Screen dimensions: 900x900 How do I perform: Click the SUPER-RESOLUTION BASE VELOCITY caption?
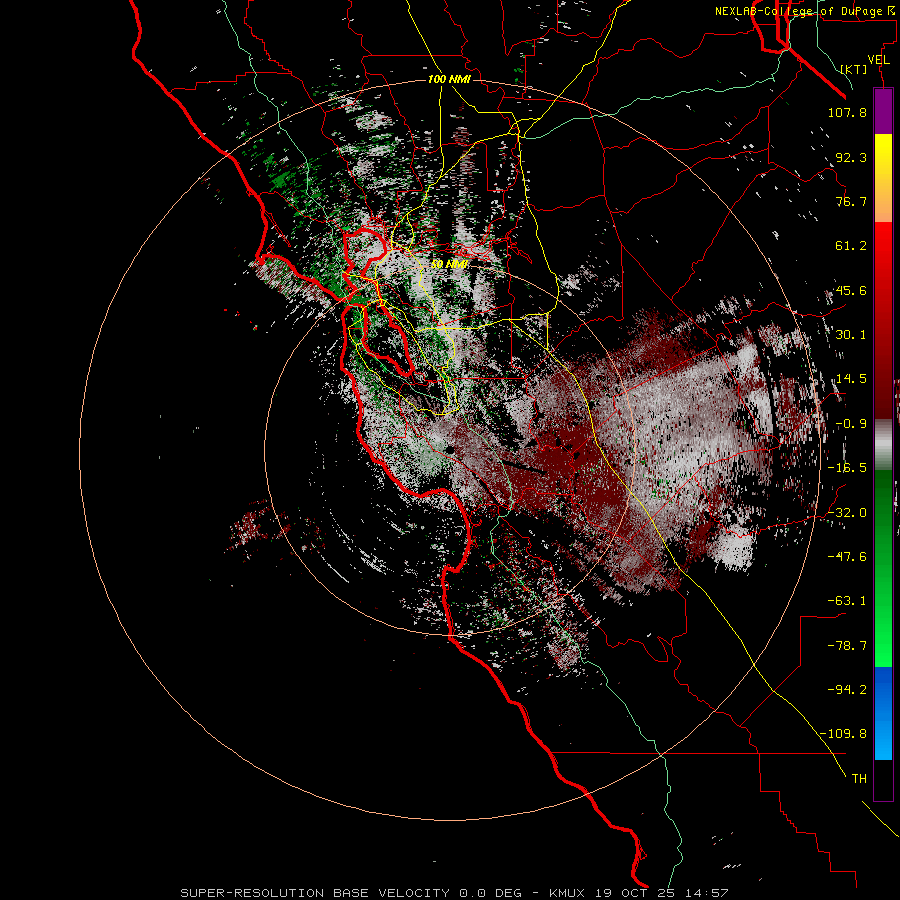(x=315, y=893)
